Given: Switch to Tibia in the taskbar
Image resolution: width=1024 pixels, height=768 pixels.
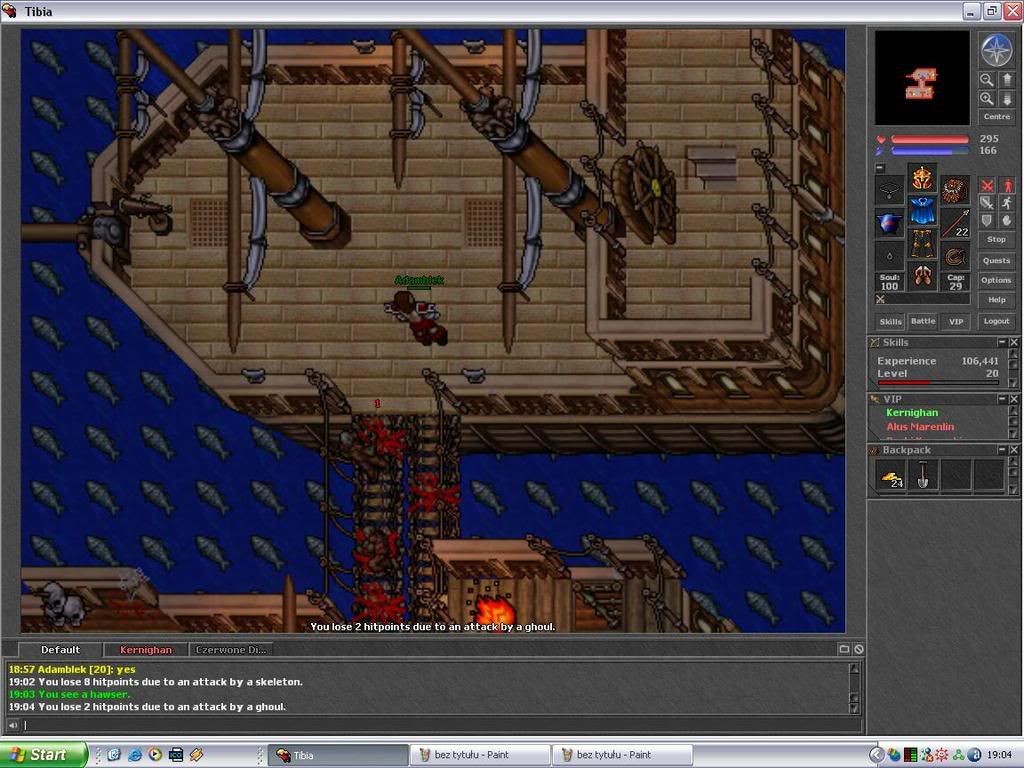Looking at the screenshot, I should pos(338,755).
